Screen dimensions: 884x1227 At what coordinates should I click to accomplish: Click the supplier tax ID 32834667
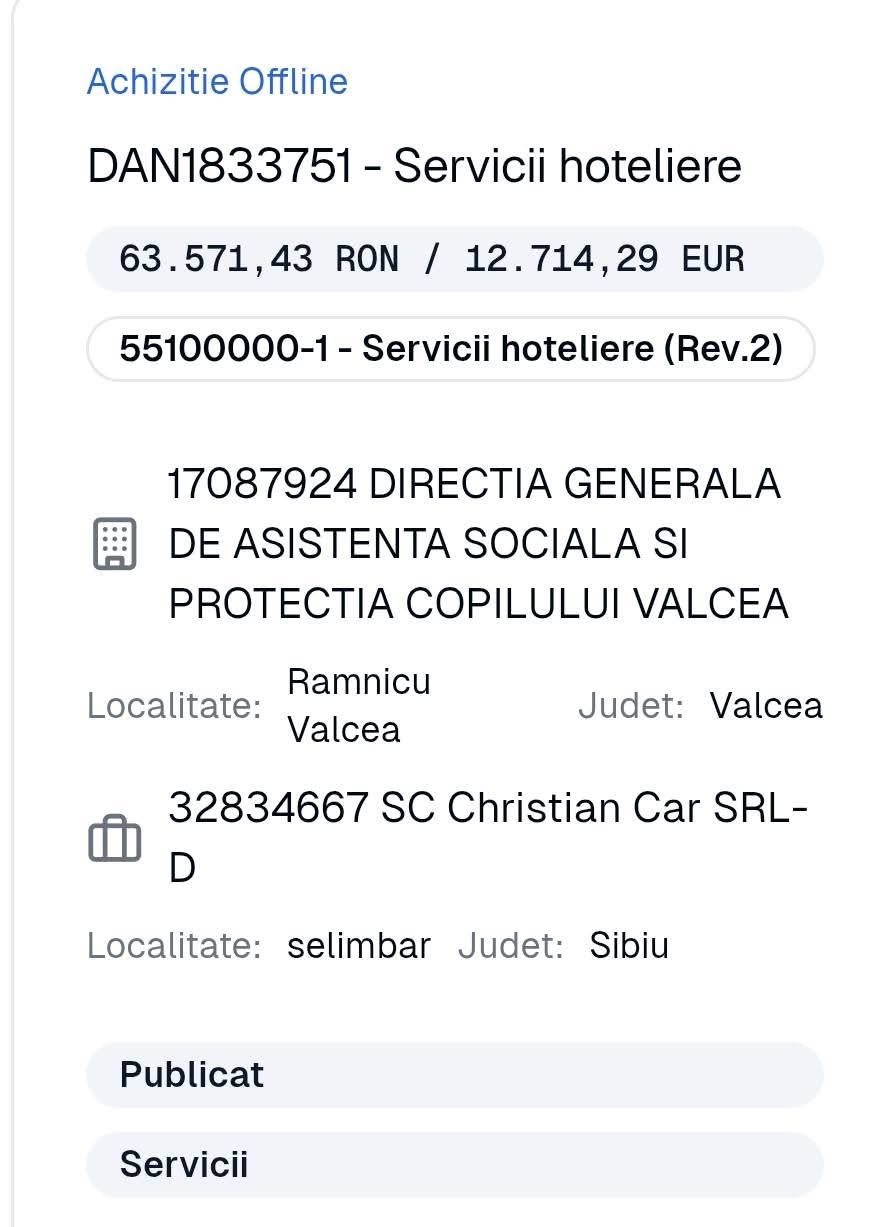[269, 808]
